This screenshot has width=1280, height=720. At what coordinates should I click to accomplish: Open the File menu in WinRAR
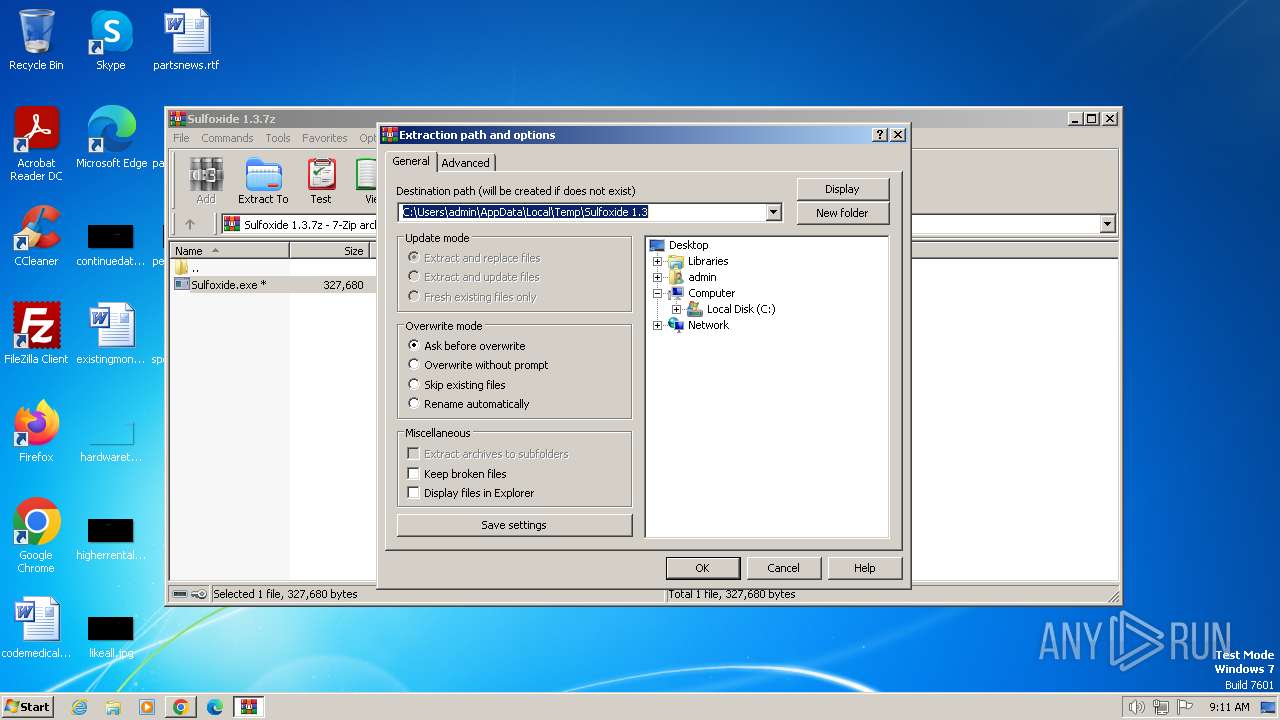coord(181,138)
